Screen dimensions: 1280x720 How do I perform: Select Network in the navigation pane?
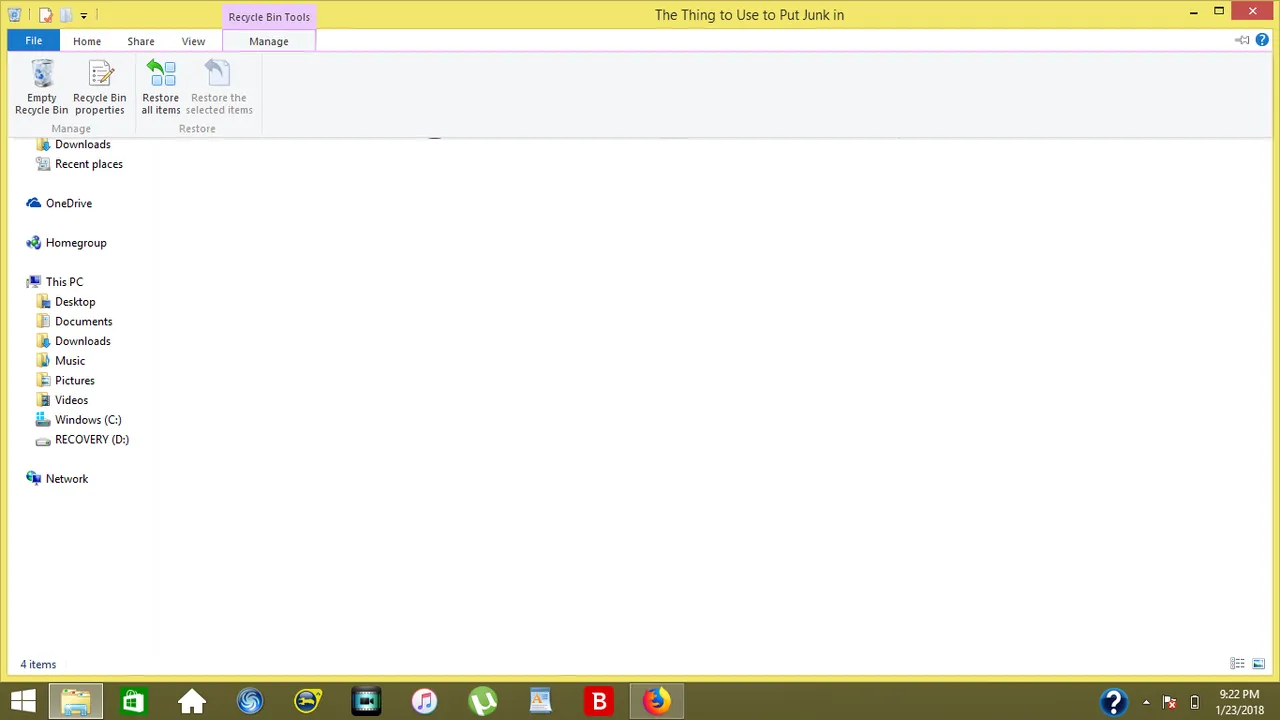pos(67,479)
